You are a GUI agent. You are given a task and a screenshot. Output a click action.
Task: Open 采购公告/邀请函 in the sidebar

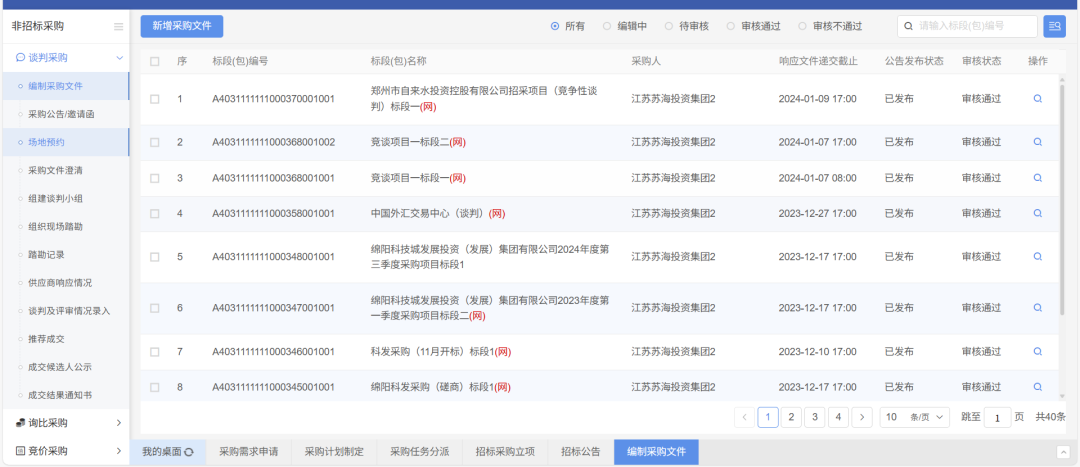[61, 114]
